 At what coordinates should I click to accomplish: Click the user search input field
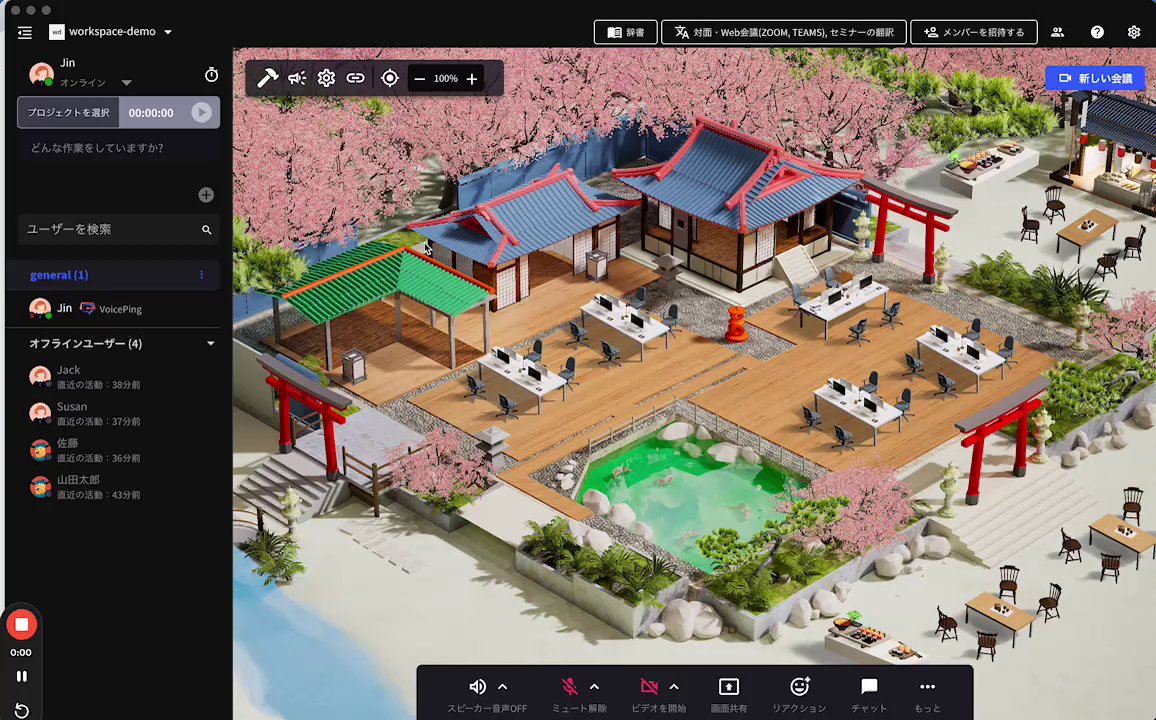pos(118,229)
